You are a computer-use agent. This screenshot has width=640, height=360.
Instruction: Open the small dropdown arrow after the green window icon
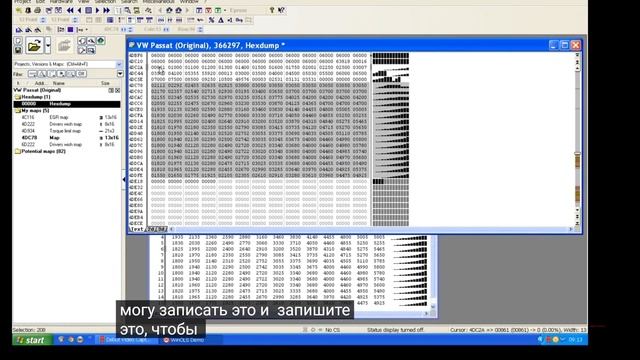click(x=225, y=10)
